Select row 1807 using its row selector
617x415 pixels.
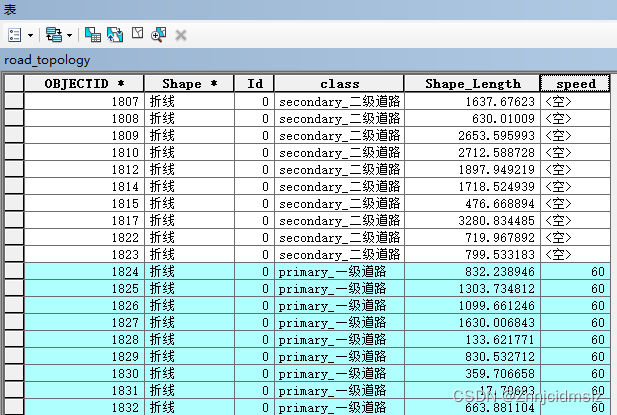click(14, 101)
